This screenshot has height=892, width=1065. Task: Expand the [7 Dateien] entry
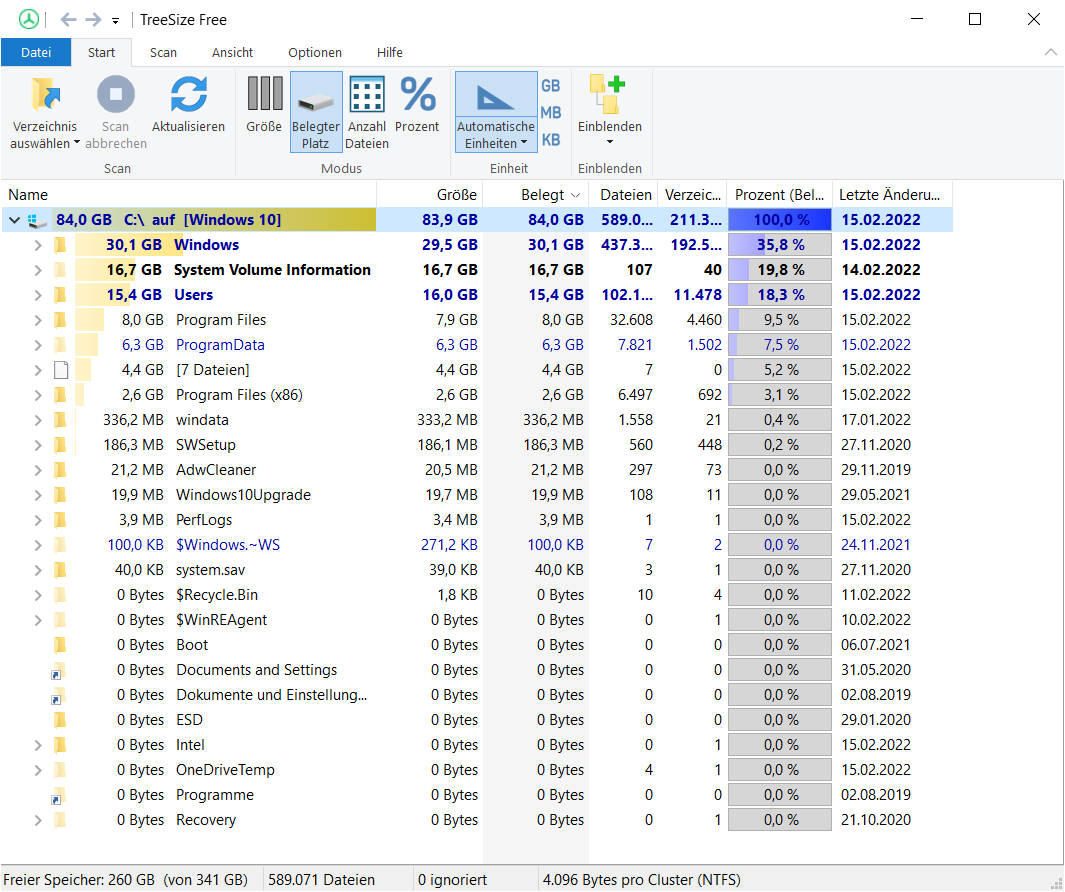(x=38, y=370)
